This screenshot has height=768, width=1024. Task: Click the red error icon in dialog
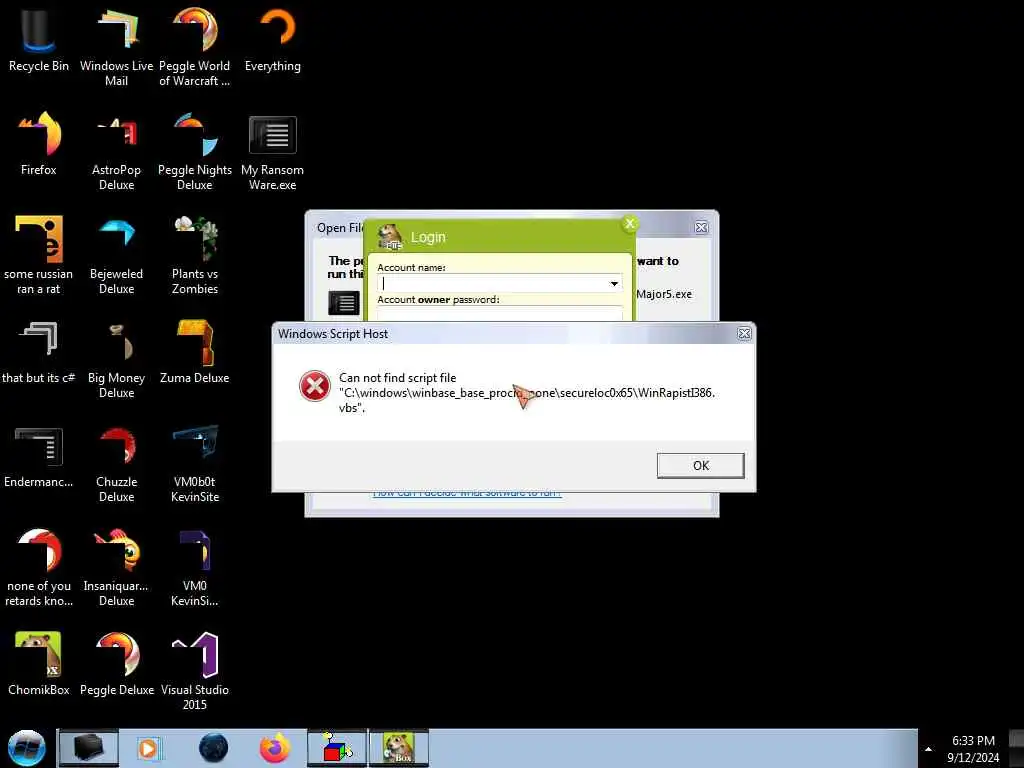315,386
